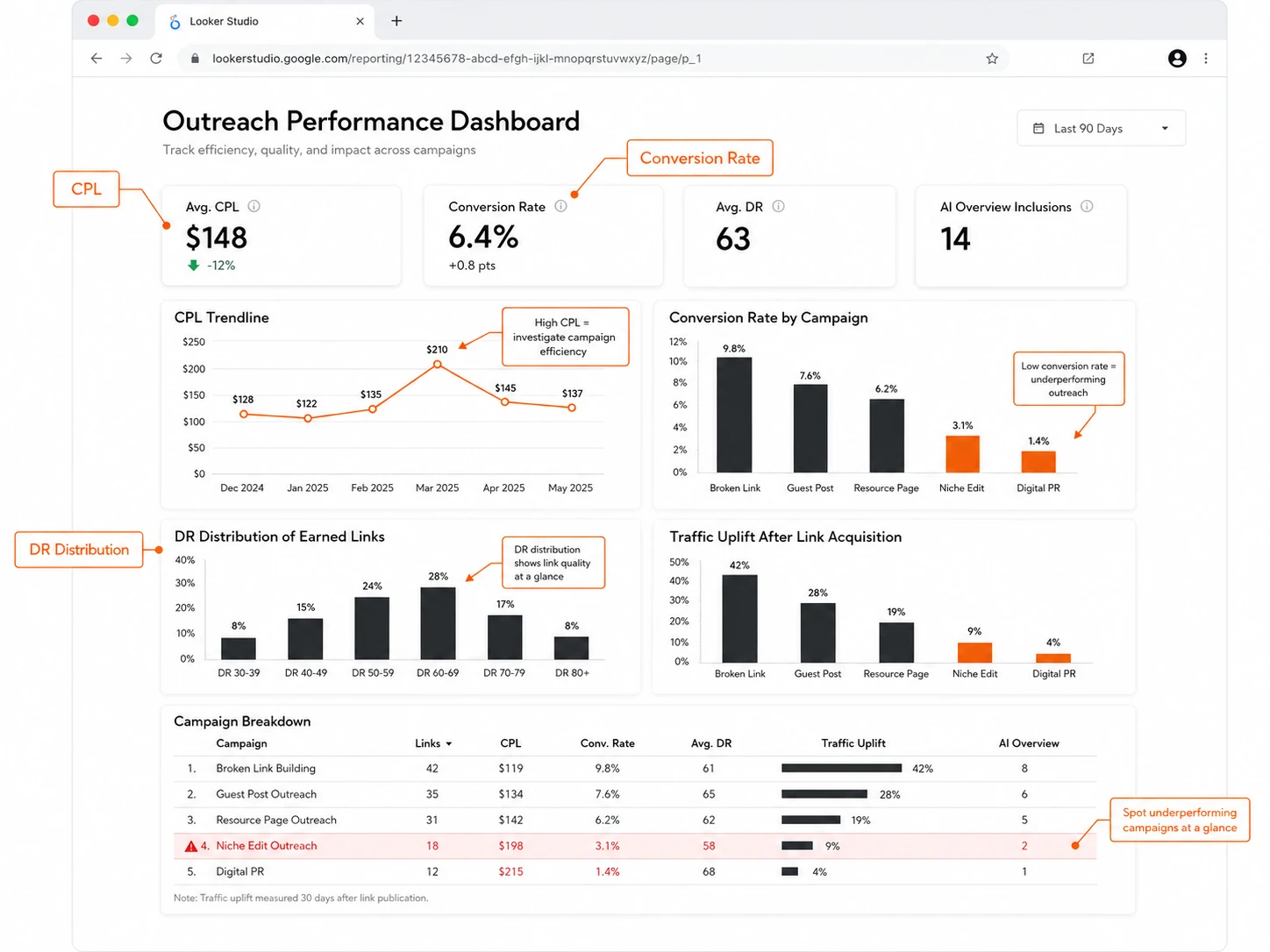
Task: Reload the page with refresh icon
Action: coord(156,59)
